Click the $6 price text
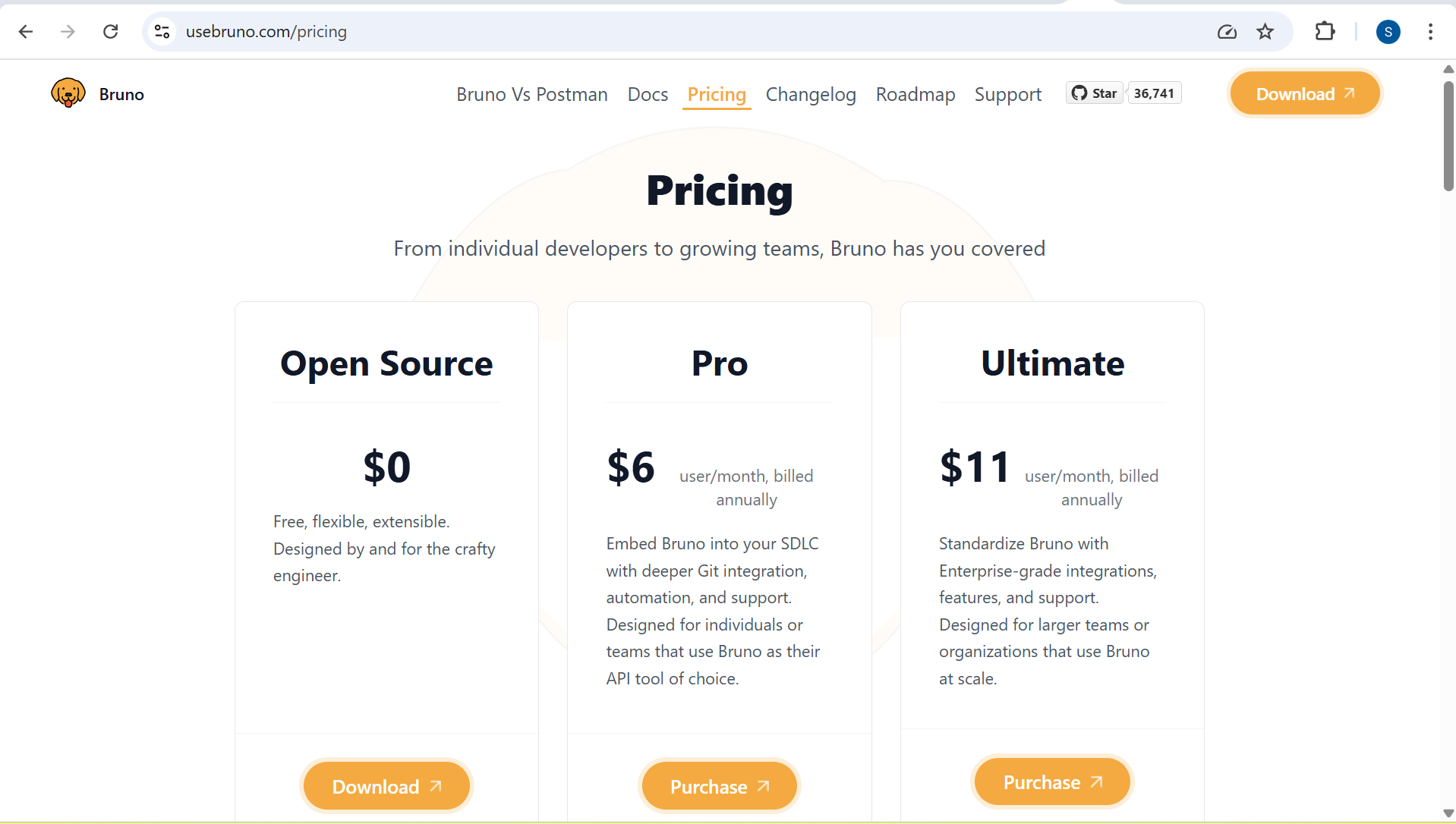The image size is (1456, 824). coord(630,467)
